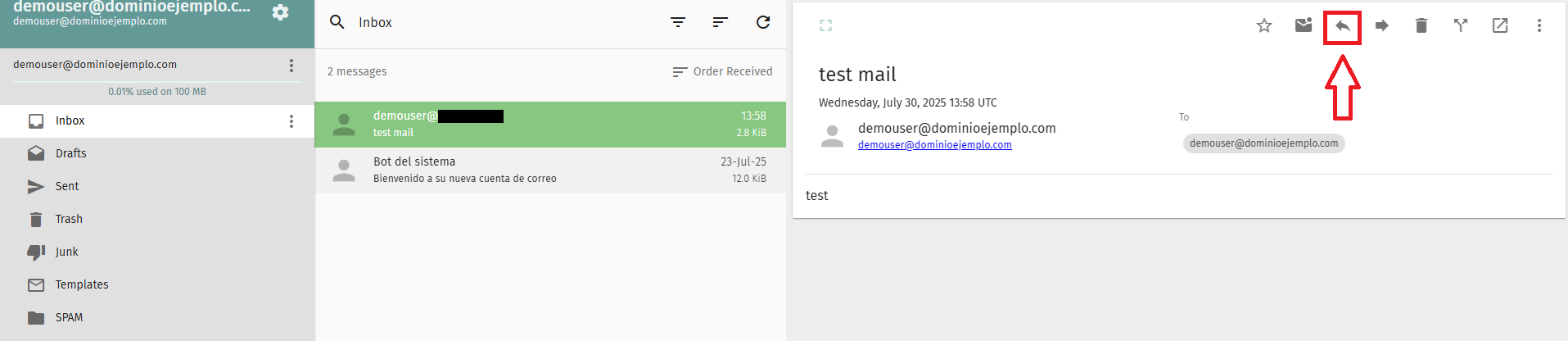Image resolution: width=1568 pixels, height=341 pixels.
Task: Open account settings gear icon
Action: click(x=280, y=12)
